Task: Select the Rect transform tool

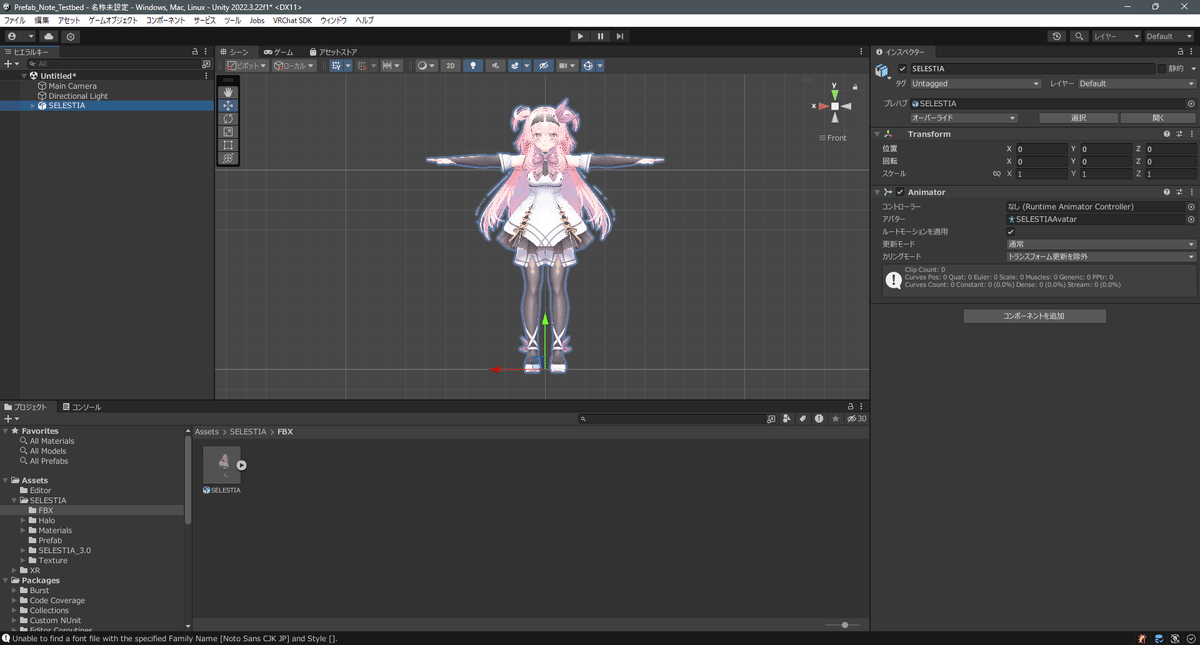Action: (x=228, y=144)
